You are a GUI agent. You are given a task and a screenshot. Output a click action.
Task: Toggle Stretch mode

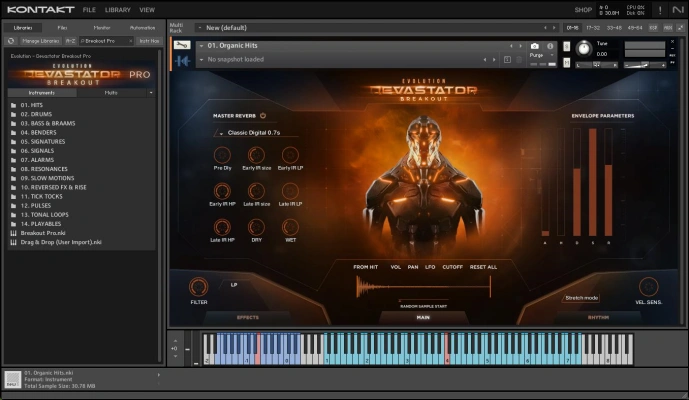[581, 298]
